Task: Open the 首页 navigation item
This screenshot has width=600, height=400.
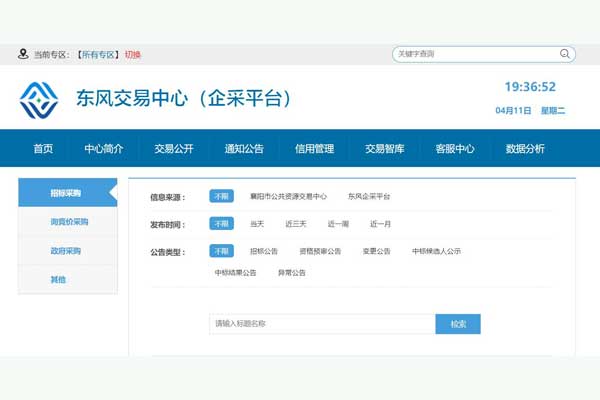Action: pos(43,149)
